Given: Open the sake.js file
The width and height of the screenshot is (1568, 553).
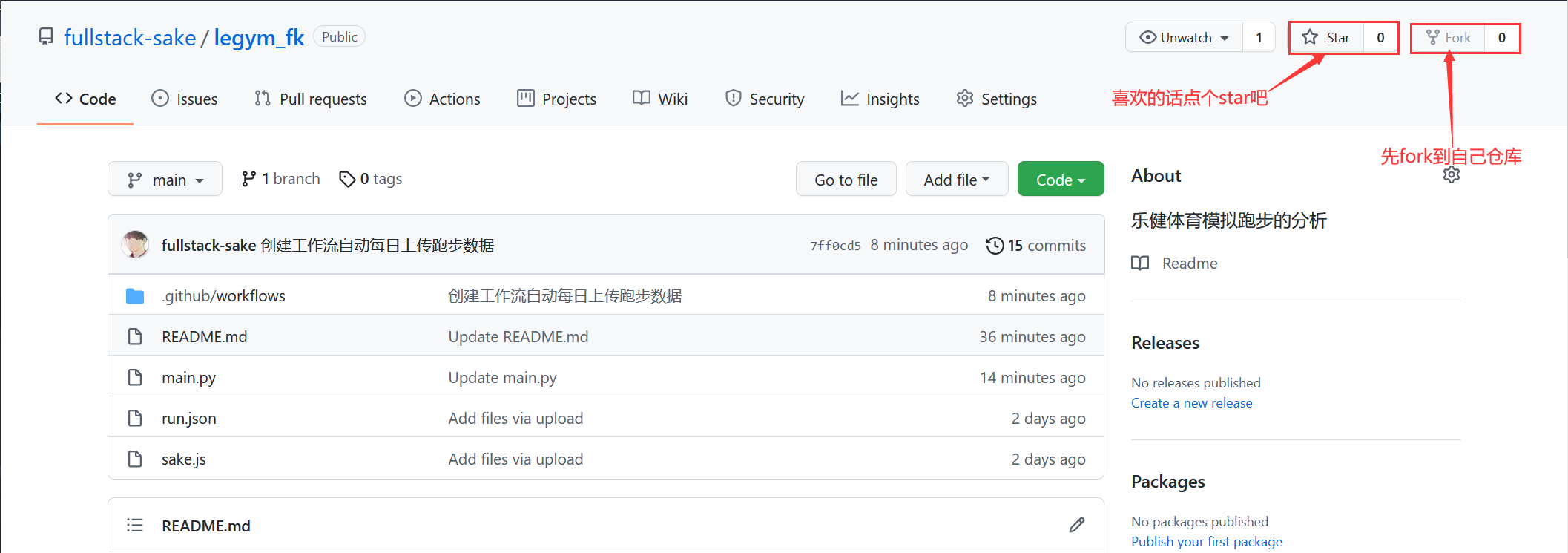Looking at the screenshot, I should pos(184,459).
